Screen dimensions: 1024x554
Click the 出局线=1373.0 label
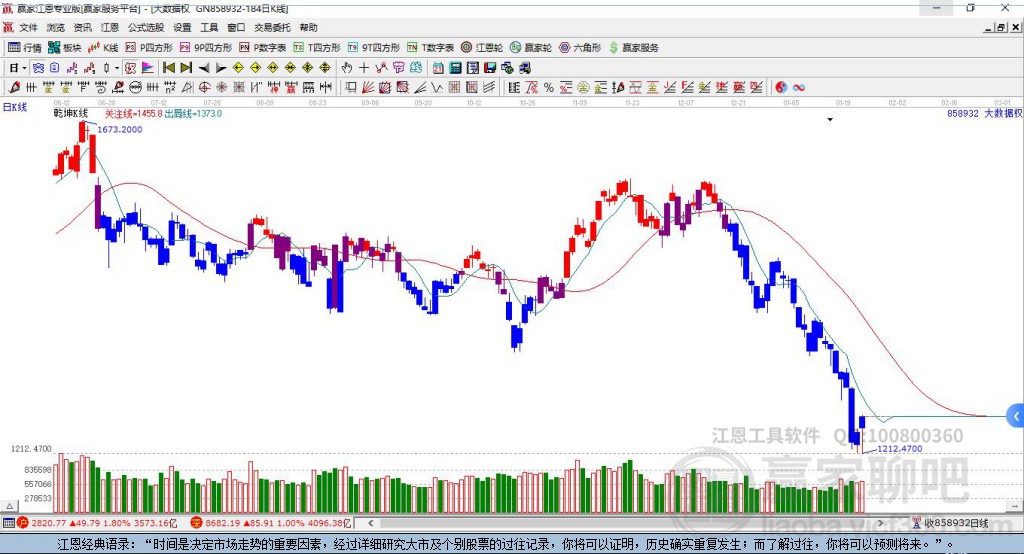coord(193,114)
